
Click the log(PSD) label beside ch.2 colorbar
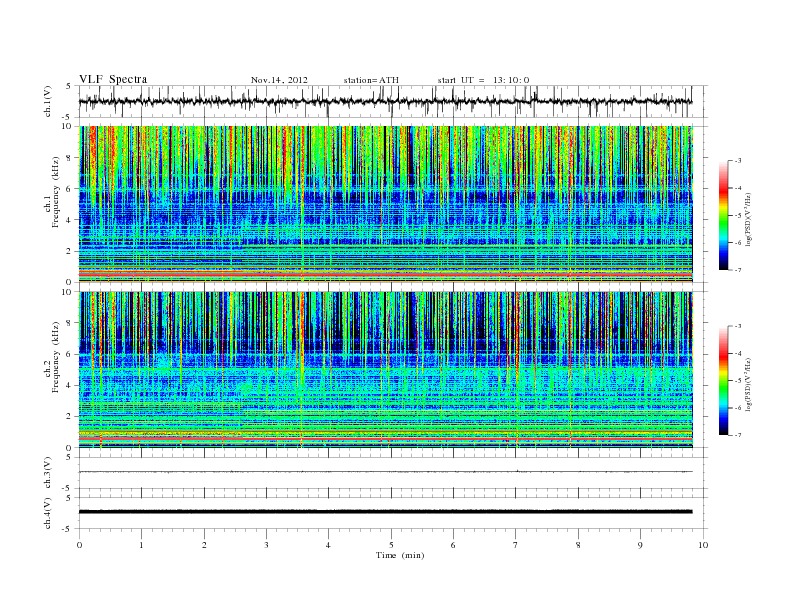click(748, 385)
